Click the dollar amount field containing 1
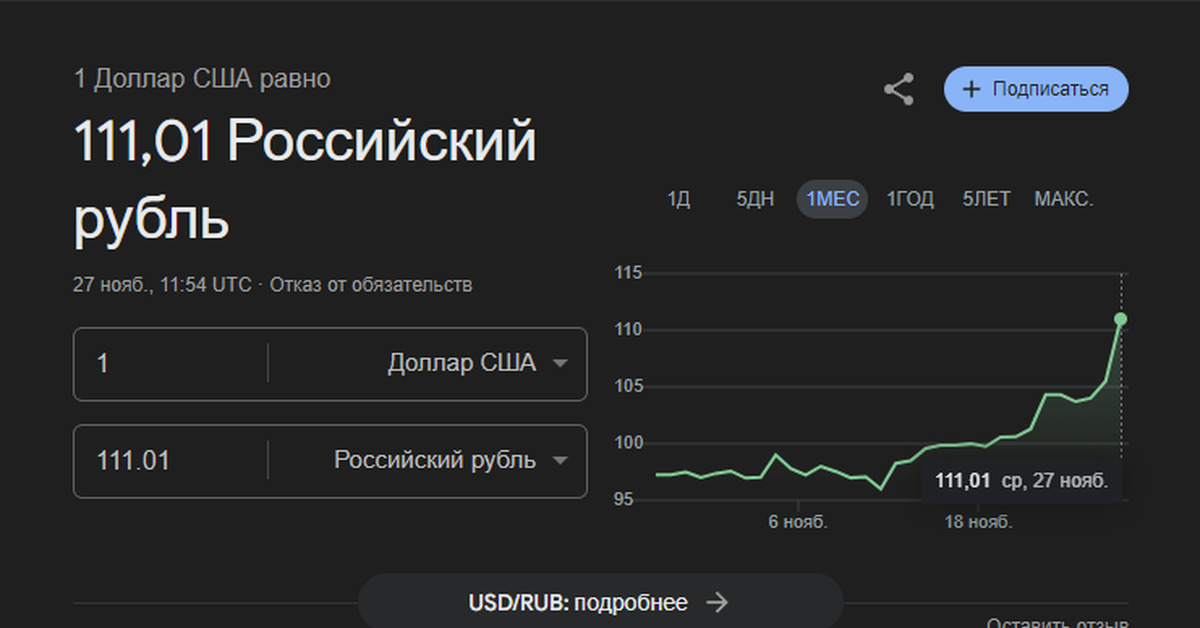The width and height of the screenshot is (1200, 628). 170,364
